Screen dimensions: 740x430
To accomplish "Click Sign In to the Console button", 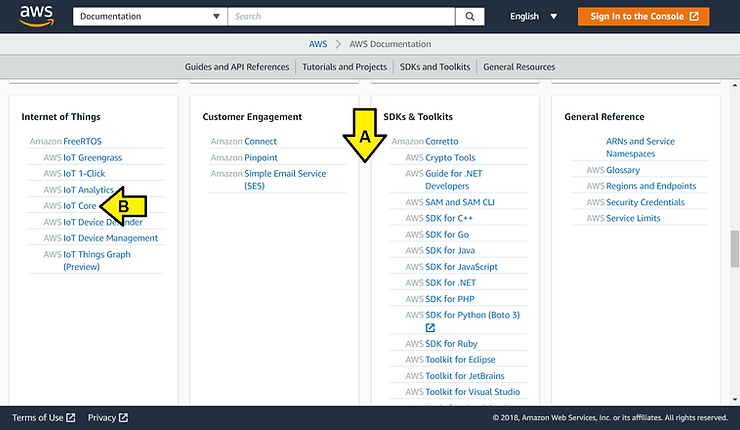I will (x=643, y=17).
